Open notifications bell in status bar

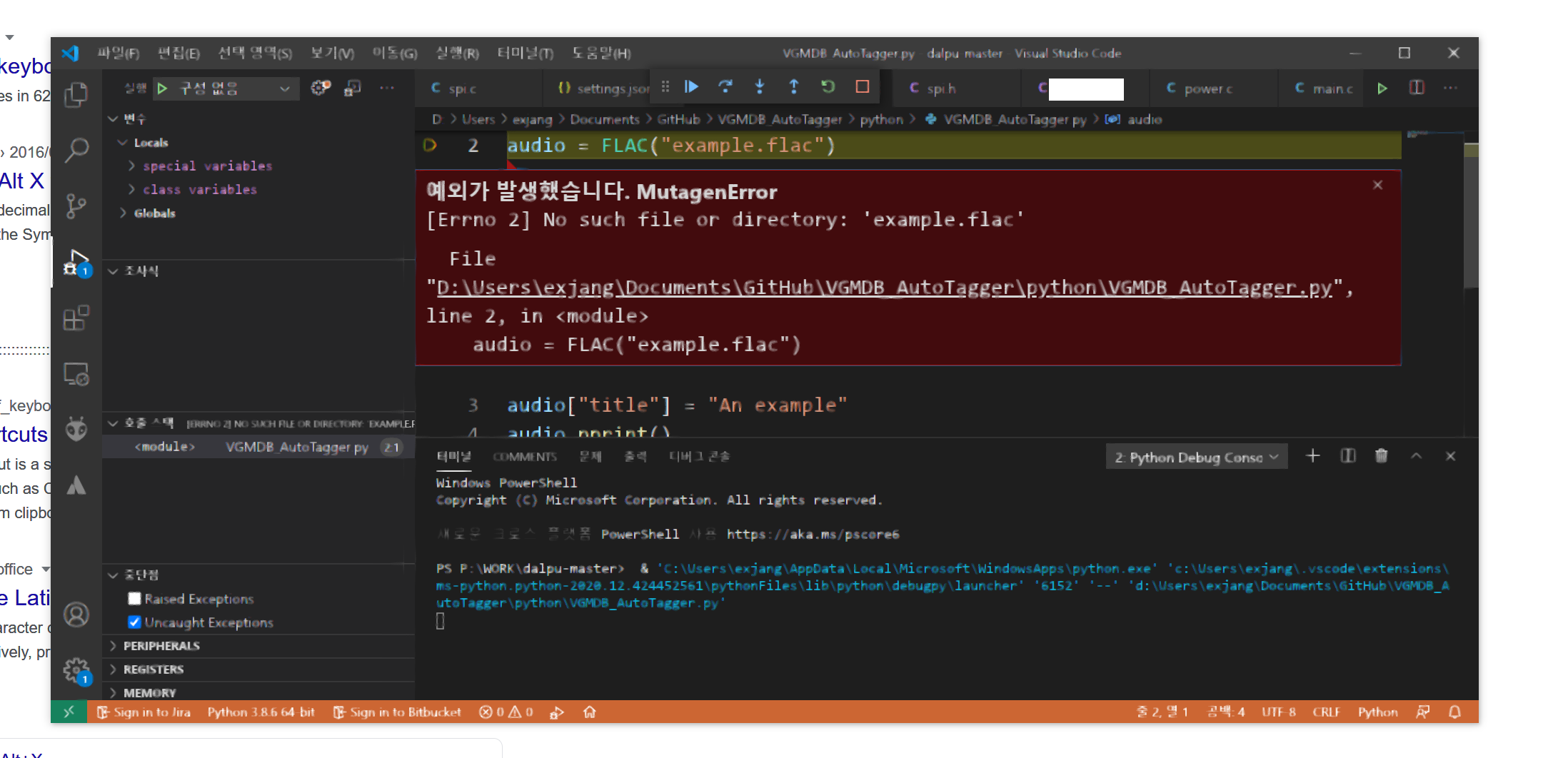(x=1454, y=712)
